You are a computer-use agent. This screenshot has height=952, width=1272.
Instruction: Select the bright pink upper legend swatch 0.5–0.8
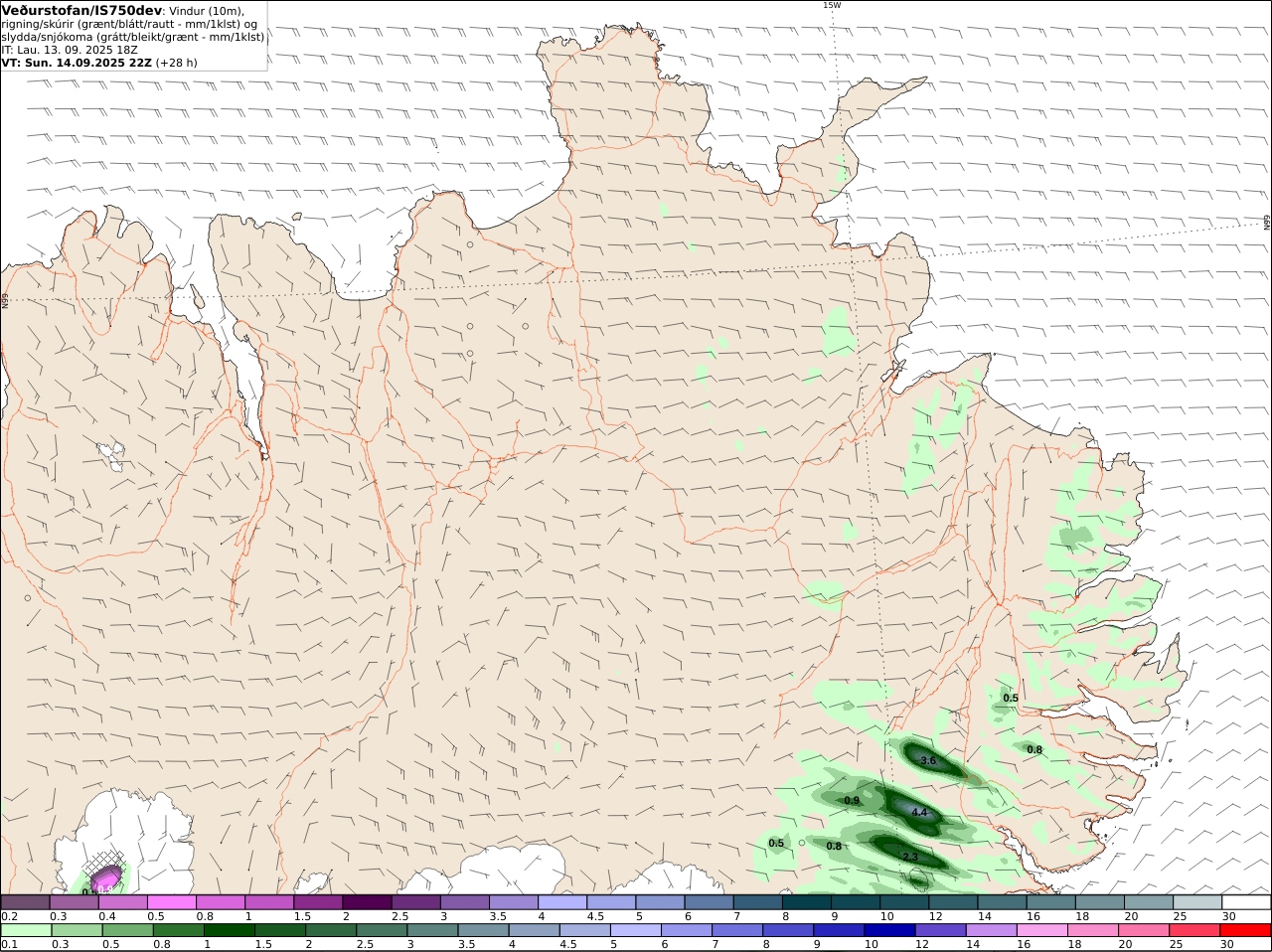172,901
